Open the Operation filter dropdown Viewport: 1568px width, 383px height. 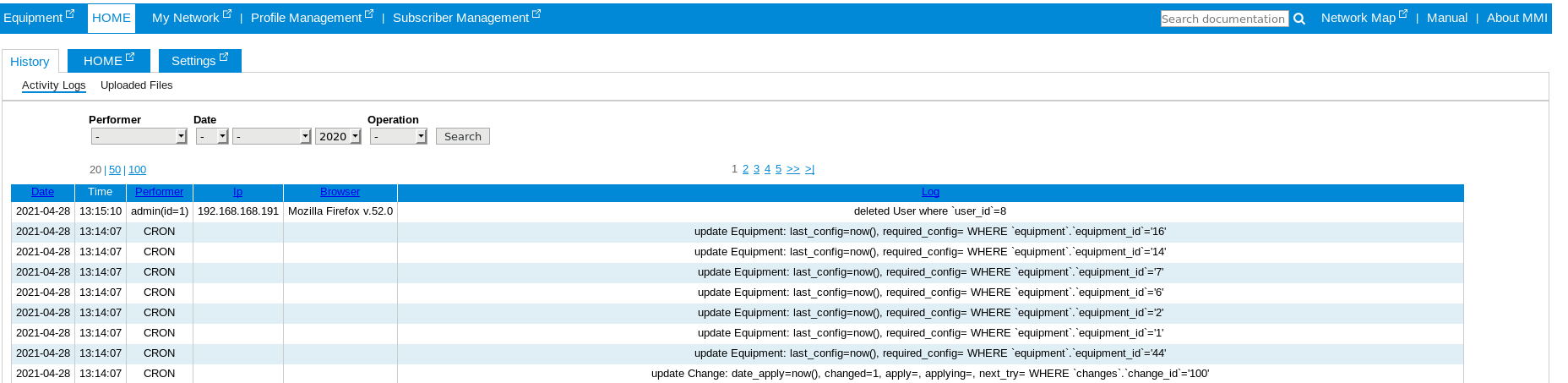(399, 136)
